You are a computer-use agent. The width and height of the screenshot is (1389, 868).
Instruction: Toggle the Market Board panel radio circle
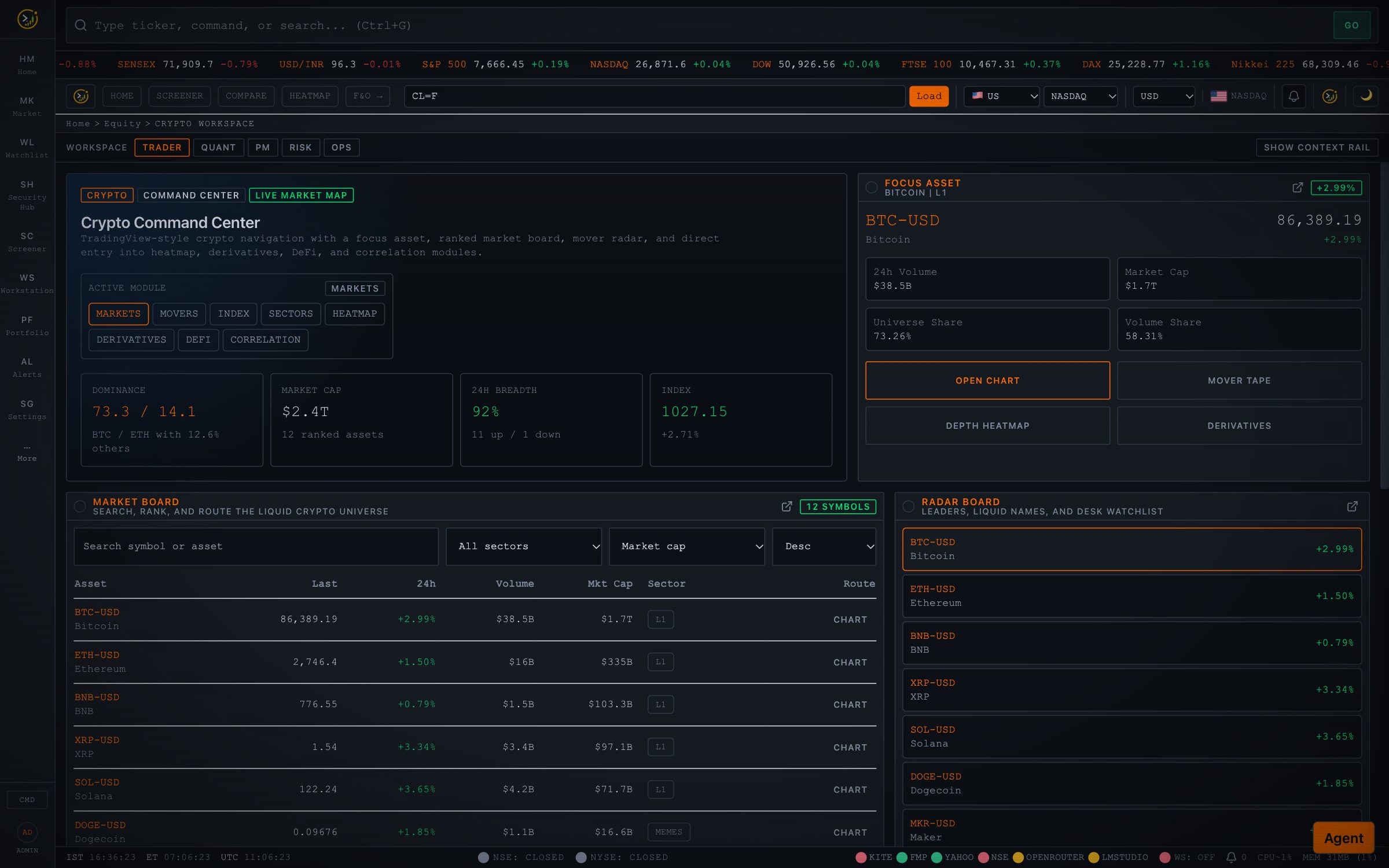pos(80,506)
